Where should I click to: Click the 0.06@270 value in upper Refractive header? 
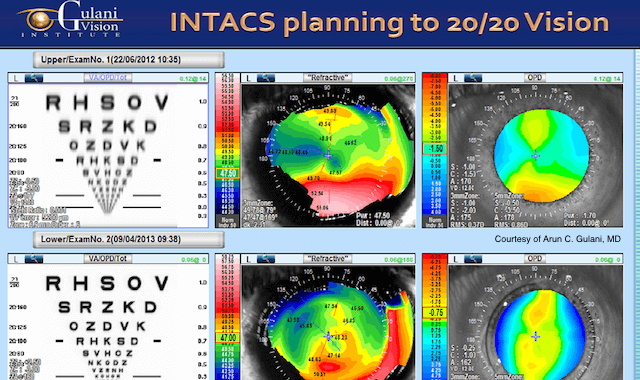pos(399,78)
